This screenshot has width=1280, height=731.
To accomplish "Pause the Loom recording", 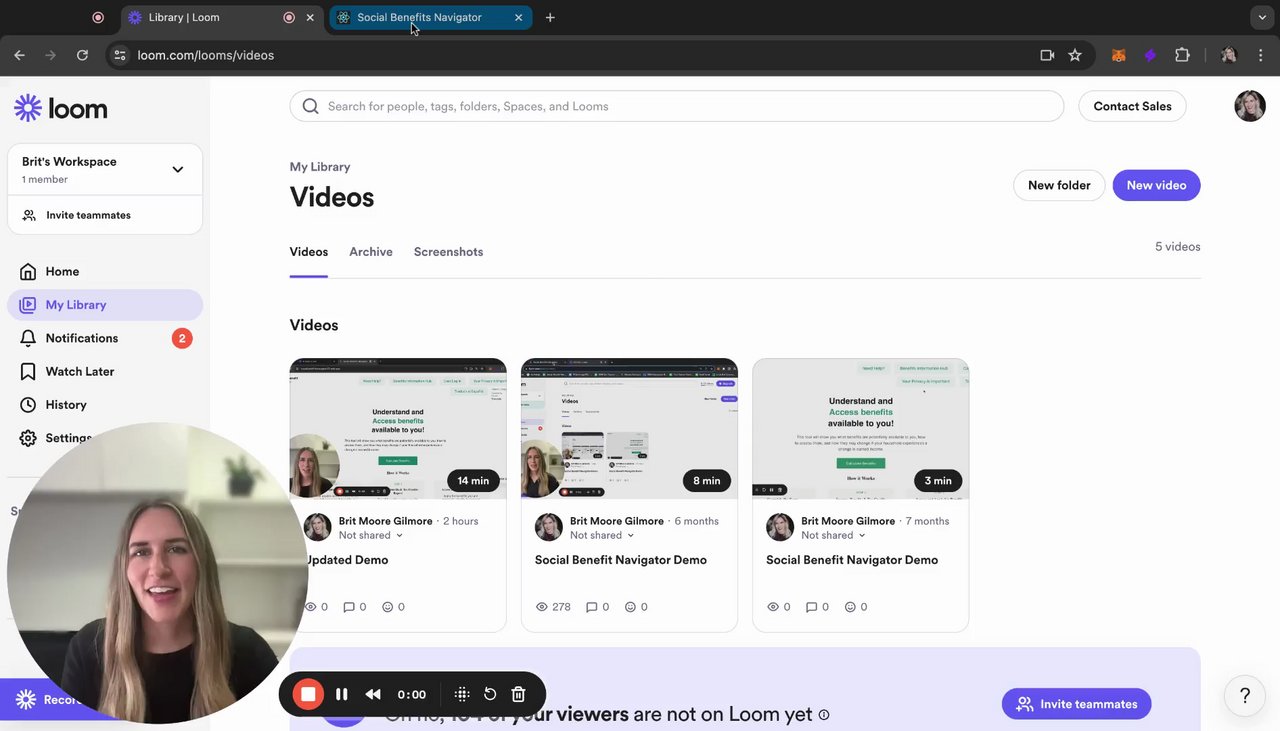I will click(342, 694).
